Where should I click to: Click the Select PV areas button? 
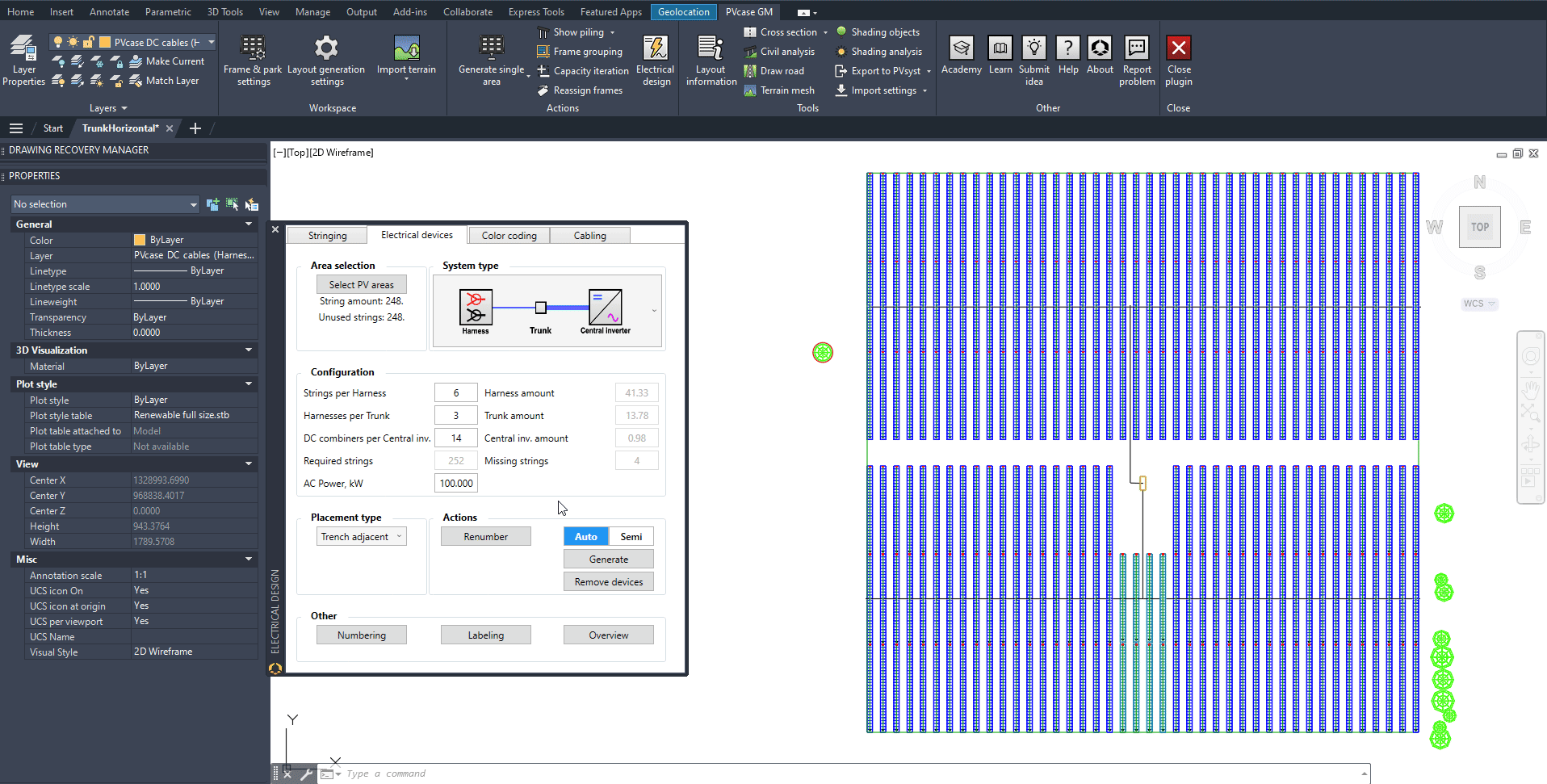(x=361, y=285)
